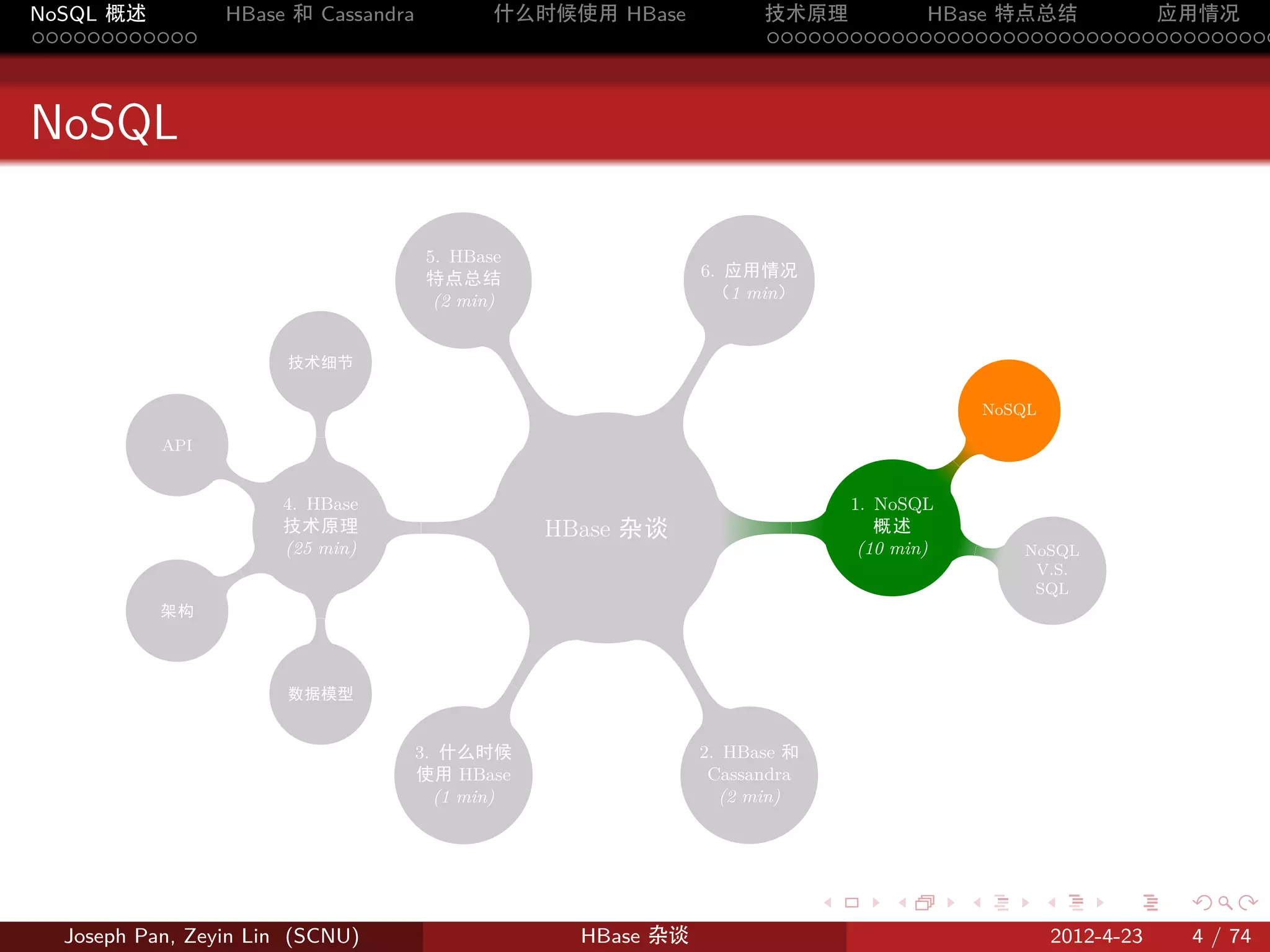This screenshot has width=1270, height=952.
Task: Click the footer title HBase 杂谈
Action: coord(634,936)
